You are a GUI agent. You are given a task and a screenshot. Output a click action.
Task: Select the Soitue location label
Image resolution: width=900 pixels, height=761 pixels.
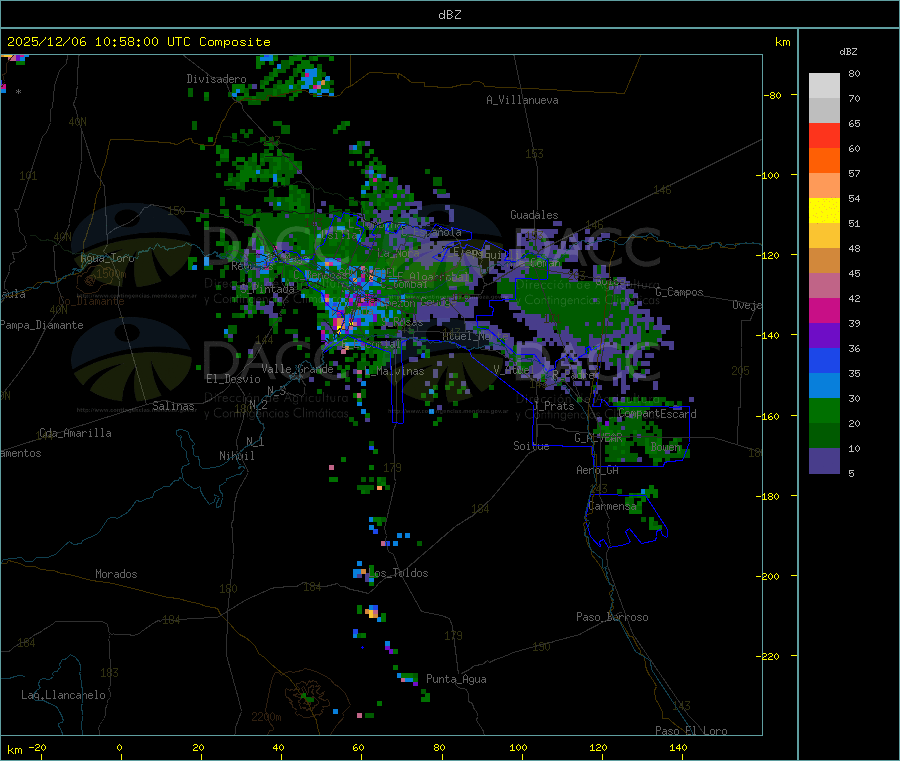531,446
